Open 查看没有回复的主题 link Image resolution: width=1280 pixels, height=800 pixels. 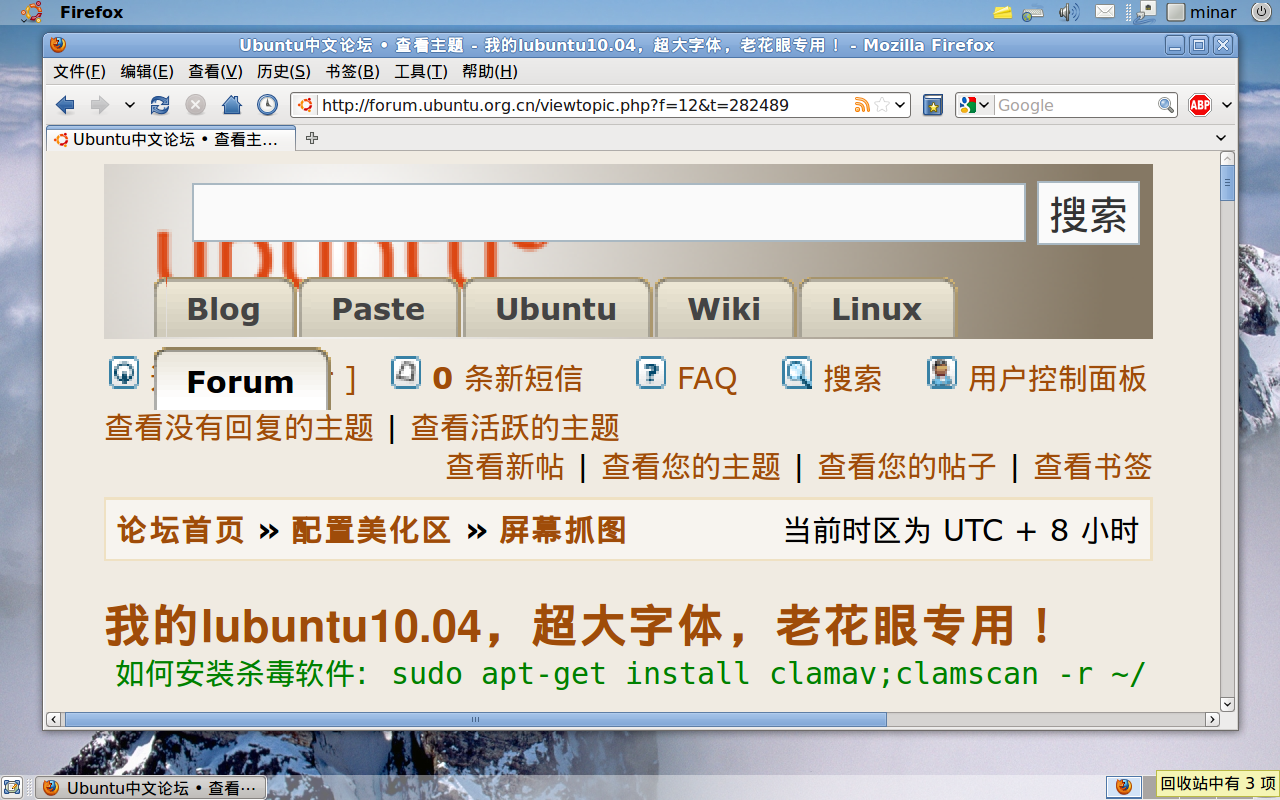click(239, 428)
